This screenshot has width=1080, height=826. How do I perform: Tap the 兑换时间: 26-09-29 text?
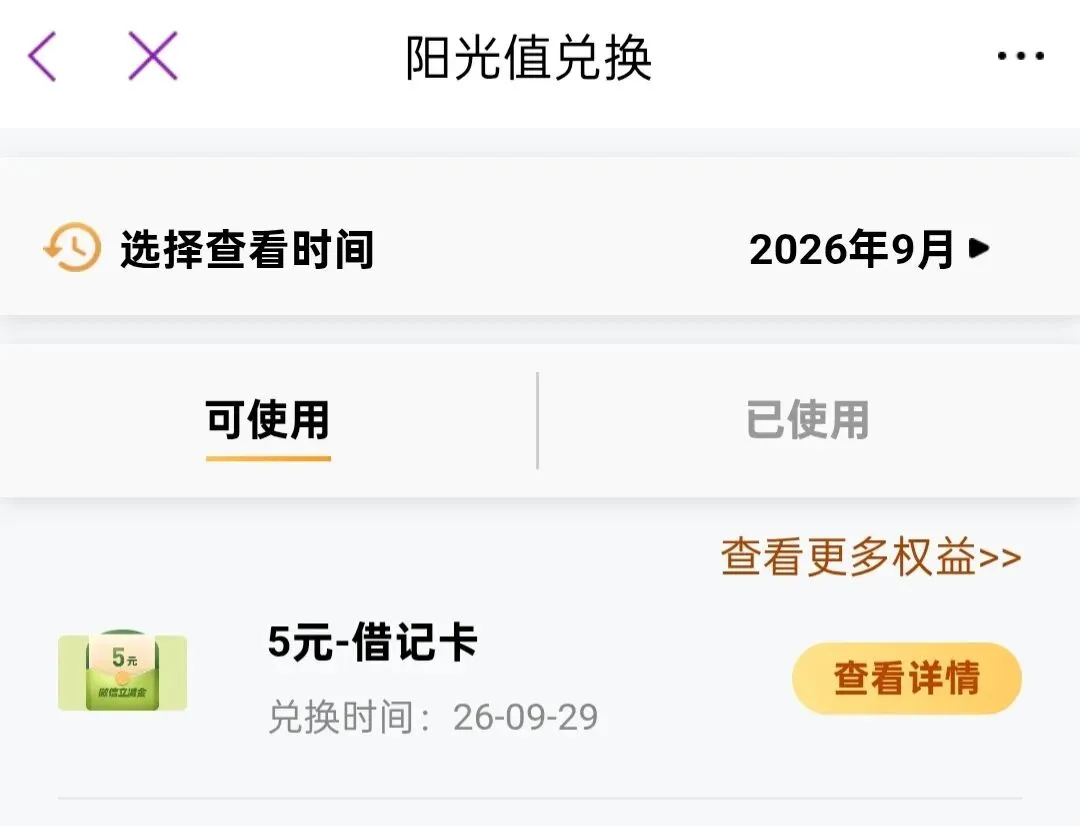433,717
